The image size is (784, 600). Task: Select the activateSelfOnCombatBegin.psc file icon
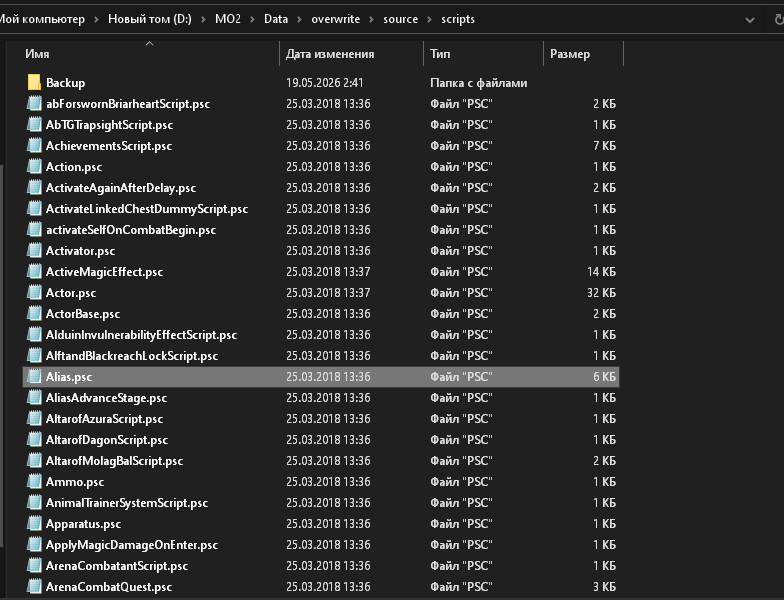[34, 230]
